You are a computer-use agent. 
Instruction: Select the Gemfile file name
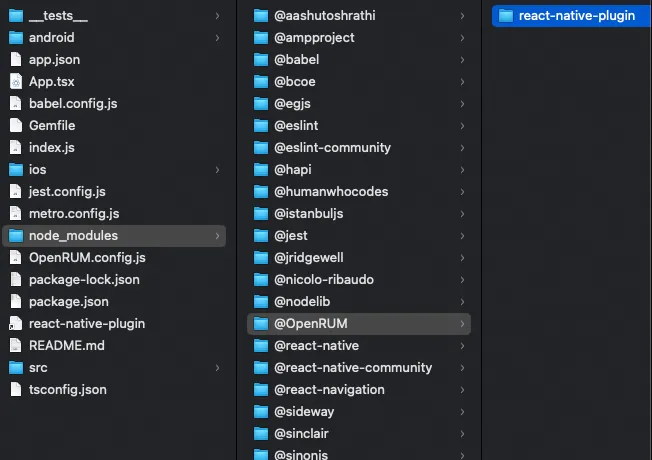tap(52, 126)
